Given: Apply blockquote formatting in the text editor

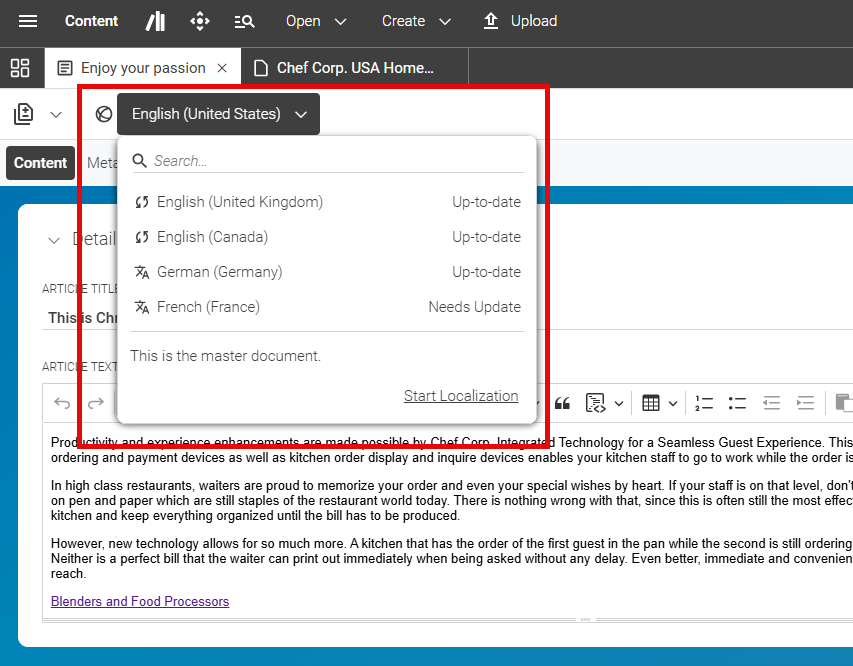Looking at the screenshot, I should (x=562, y=402).
